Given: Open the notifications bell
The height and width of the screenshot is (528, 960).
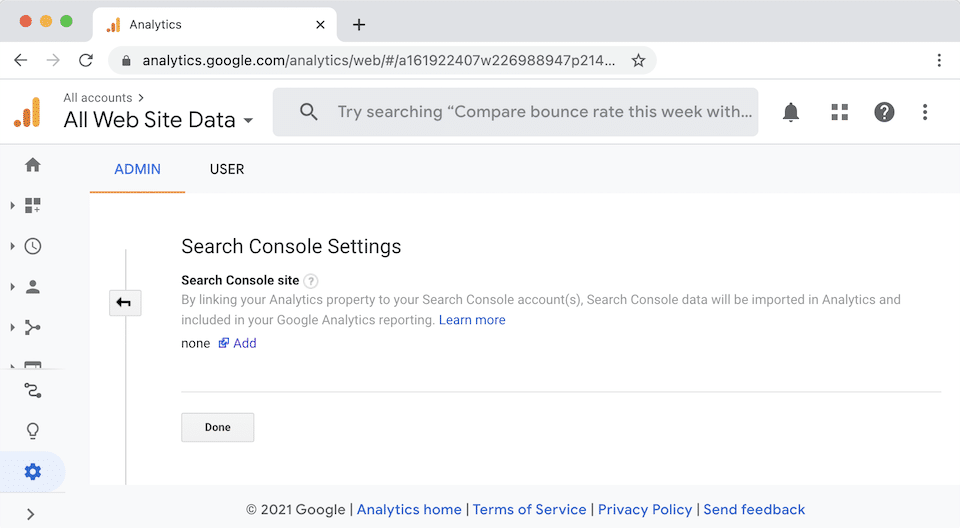Looking at the screenshot, I should (x=791, y=112).
